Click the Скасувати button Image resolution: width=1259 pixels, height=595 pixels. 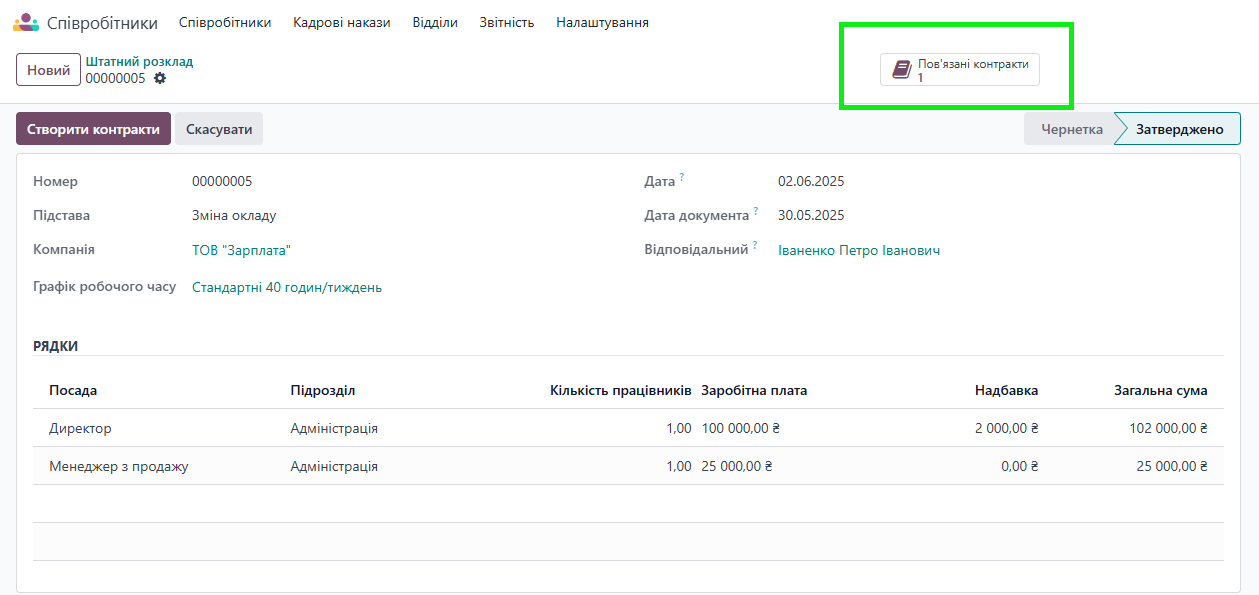click(219, 129)
